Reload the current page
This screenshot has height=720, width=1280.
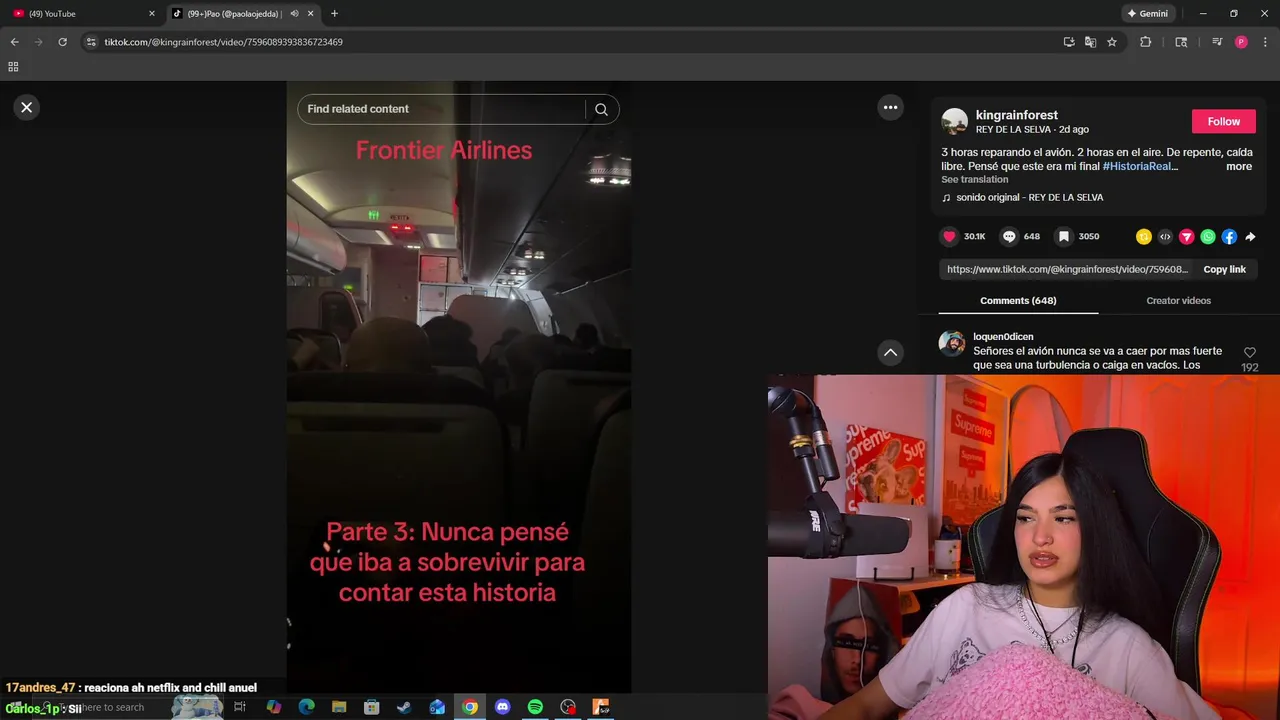pyautogui.click(x=62, y=42)
